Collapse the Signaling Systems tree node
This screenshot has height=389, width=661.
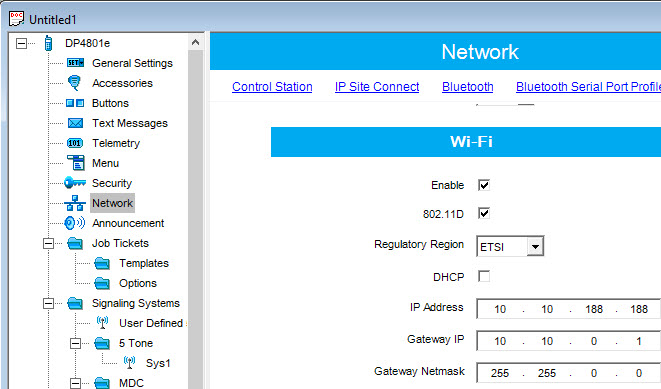pyautogui.click(x=48, y=303)
